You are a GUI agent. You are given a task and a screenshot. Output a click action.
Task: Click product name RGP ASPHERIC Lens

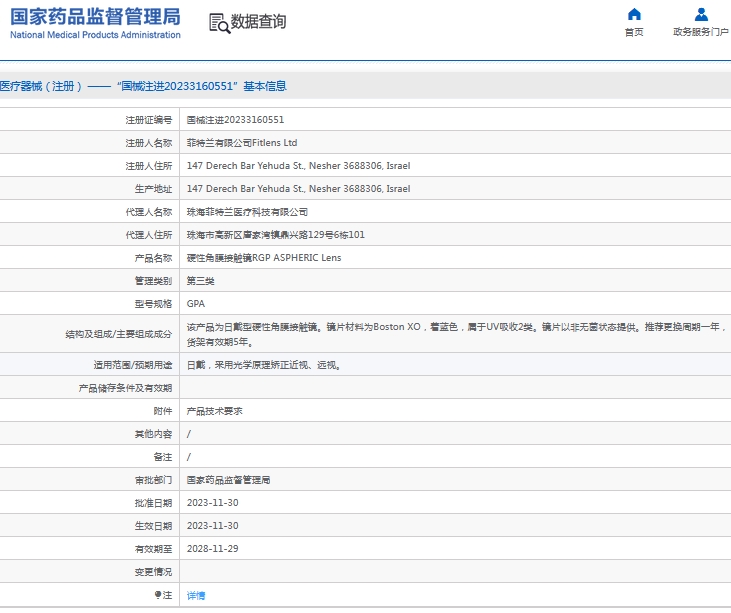pyautogui.click(x=264, y=258)
